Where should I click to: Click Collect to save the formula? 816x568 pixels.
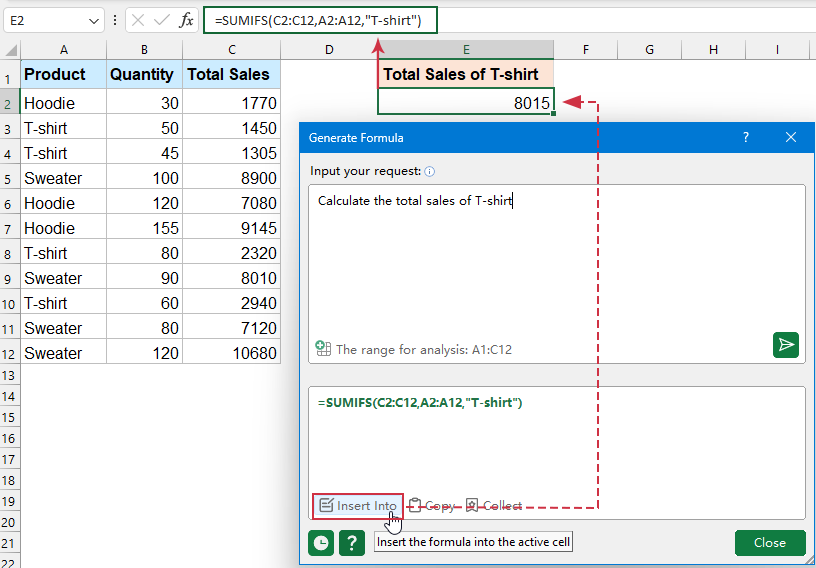[493, 506]
